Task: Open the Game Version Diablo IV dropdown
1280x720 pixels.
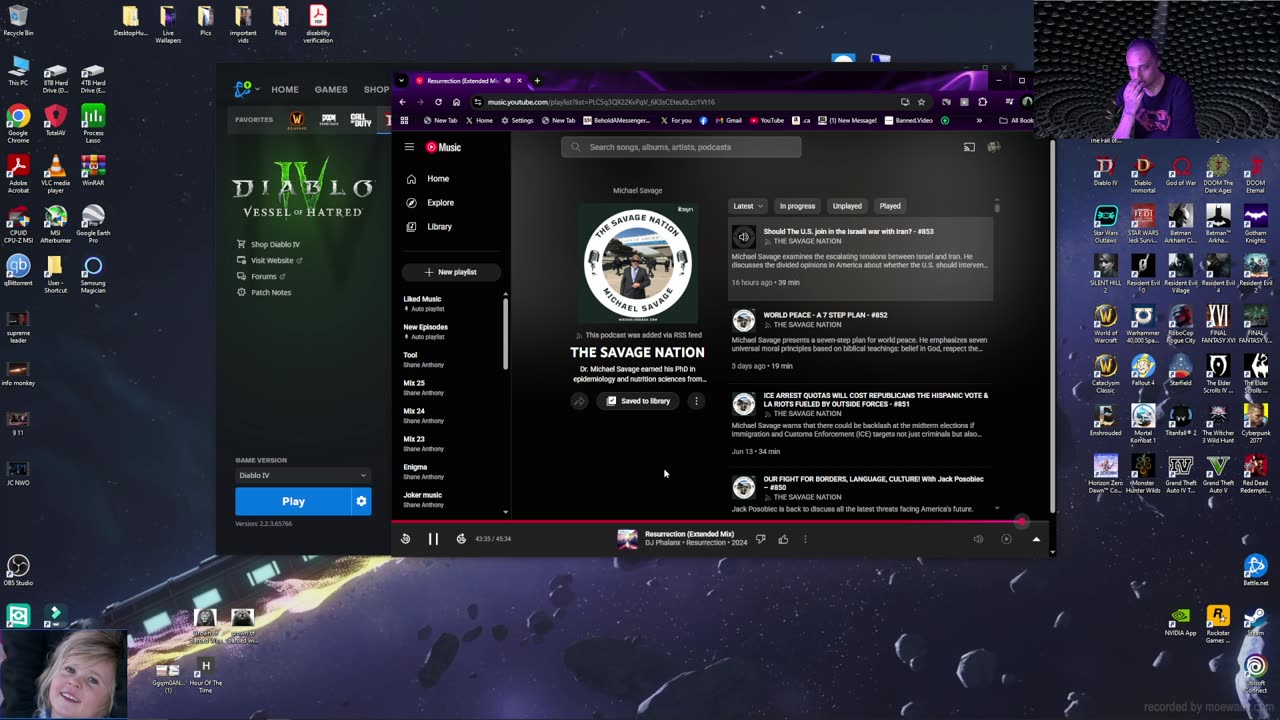Action: coord(302,476)
